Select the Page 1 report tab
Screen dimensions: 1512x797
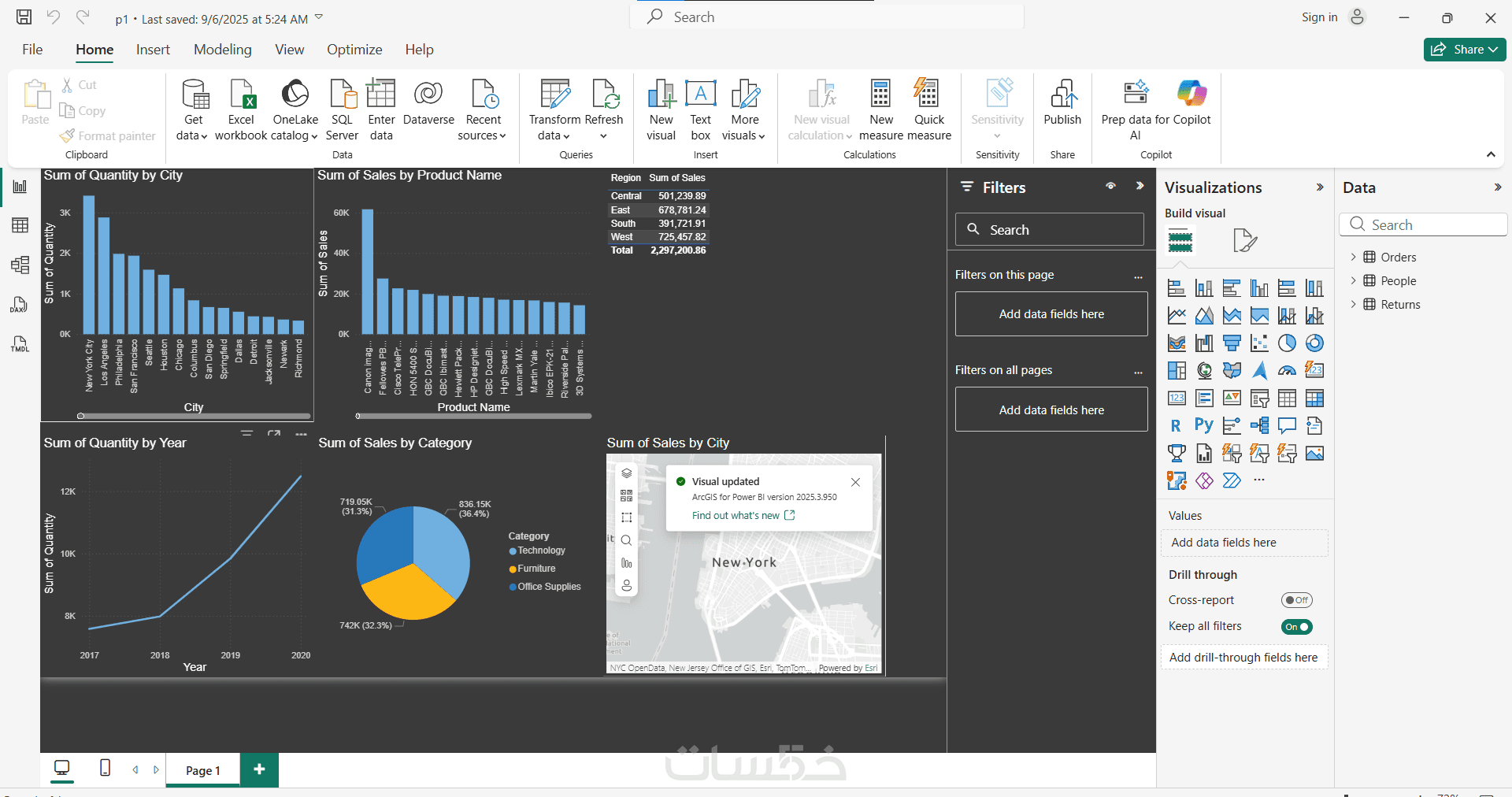pyautogui.click(x=203, y=770)
